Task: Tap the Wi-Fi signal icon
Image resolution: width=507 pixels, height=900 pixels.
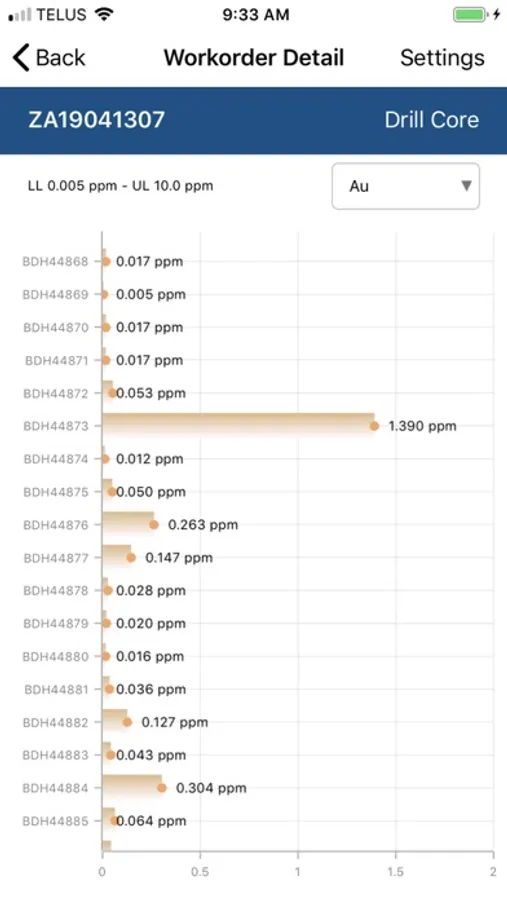Action: coord(103,15)
